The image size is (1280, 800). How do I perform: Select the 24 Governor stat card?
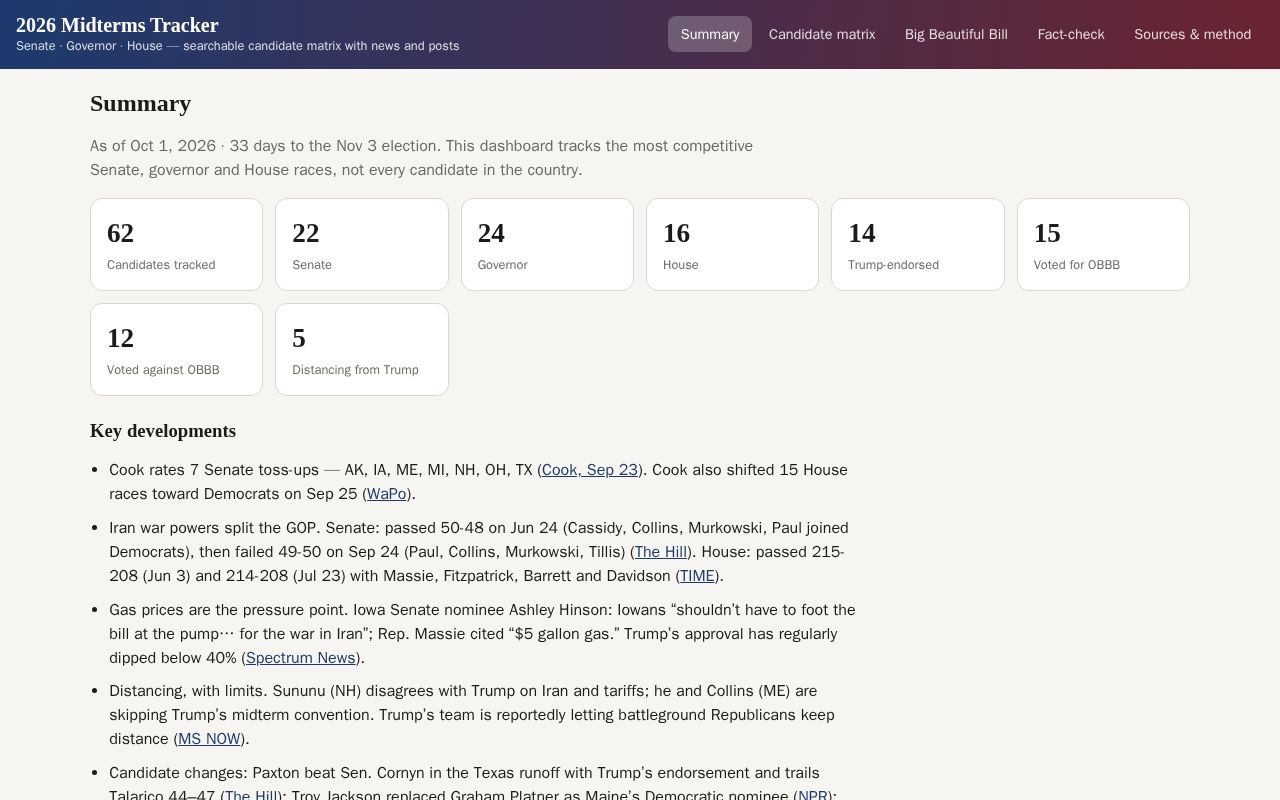547,244
